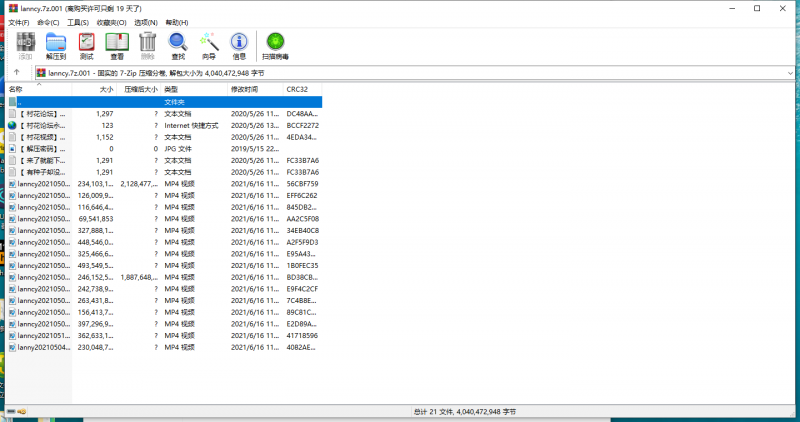Image resolution: width=800 pixels, height=422 pixels.
Task: Open the 选项(N) menu
Action: [x=147, y=21]
